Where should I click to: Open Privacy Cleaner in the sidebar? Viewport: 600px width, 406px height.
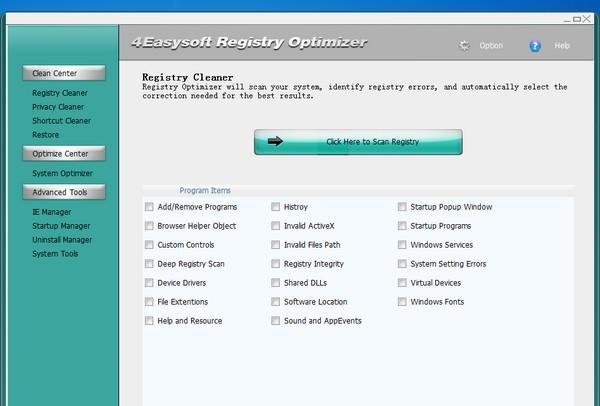pos(58,107)
